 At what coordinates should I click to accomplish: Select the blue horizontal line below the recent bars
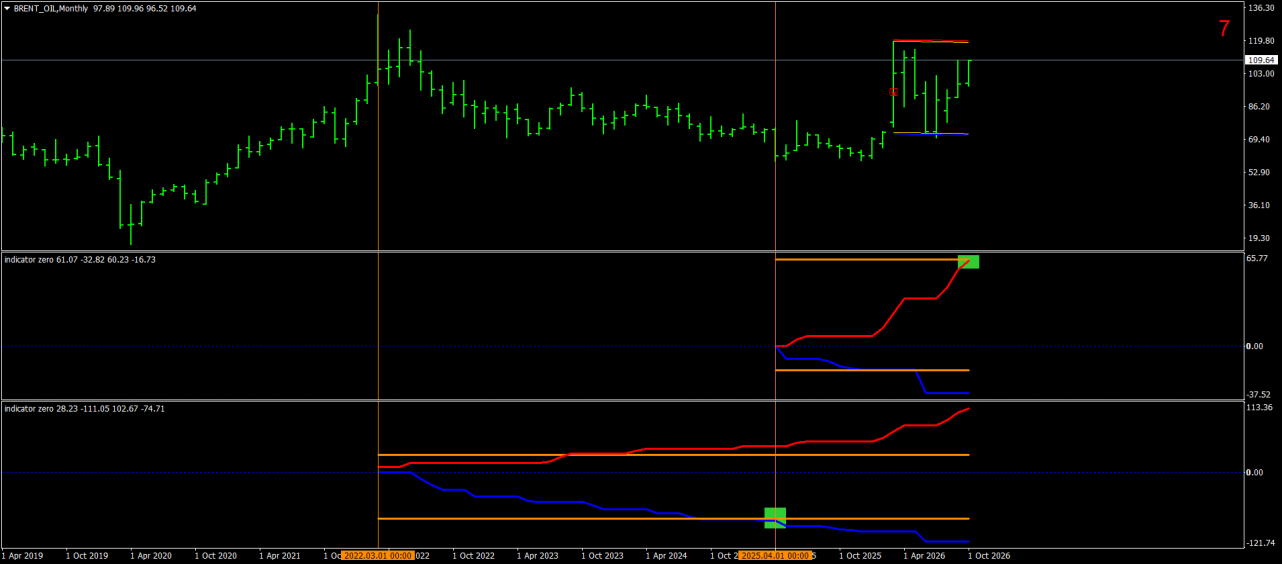point(931,133)
